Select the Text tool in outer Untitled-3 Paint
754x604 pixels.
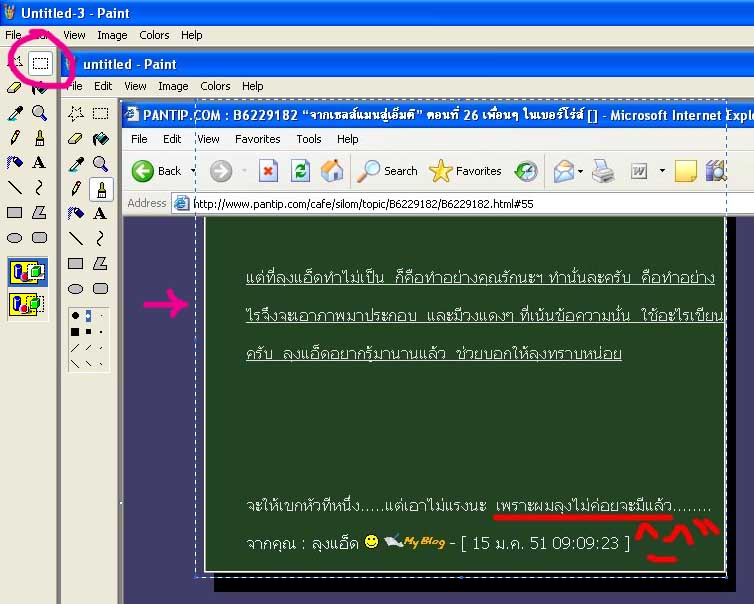tap(39, 163)
